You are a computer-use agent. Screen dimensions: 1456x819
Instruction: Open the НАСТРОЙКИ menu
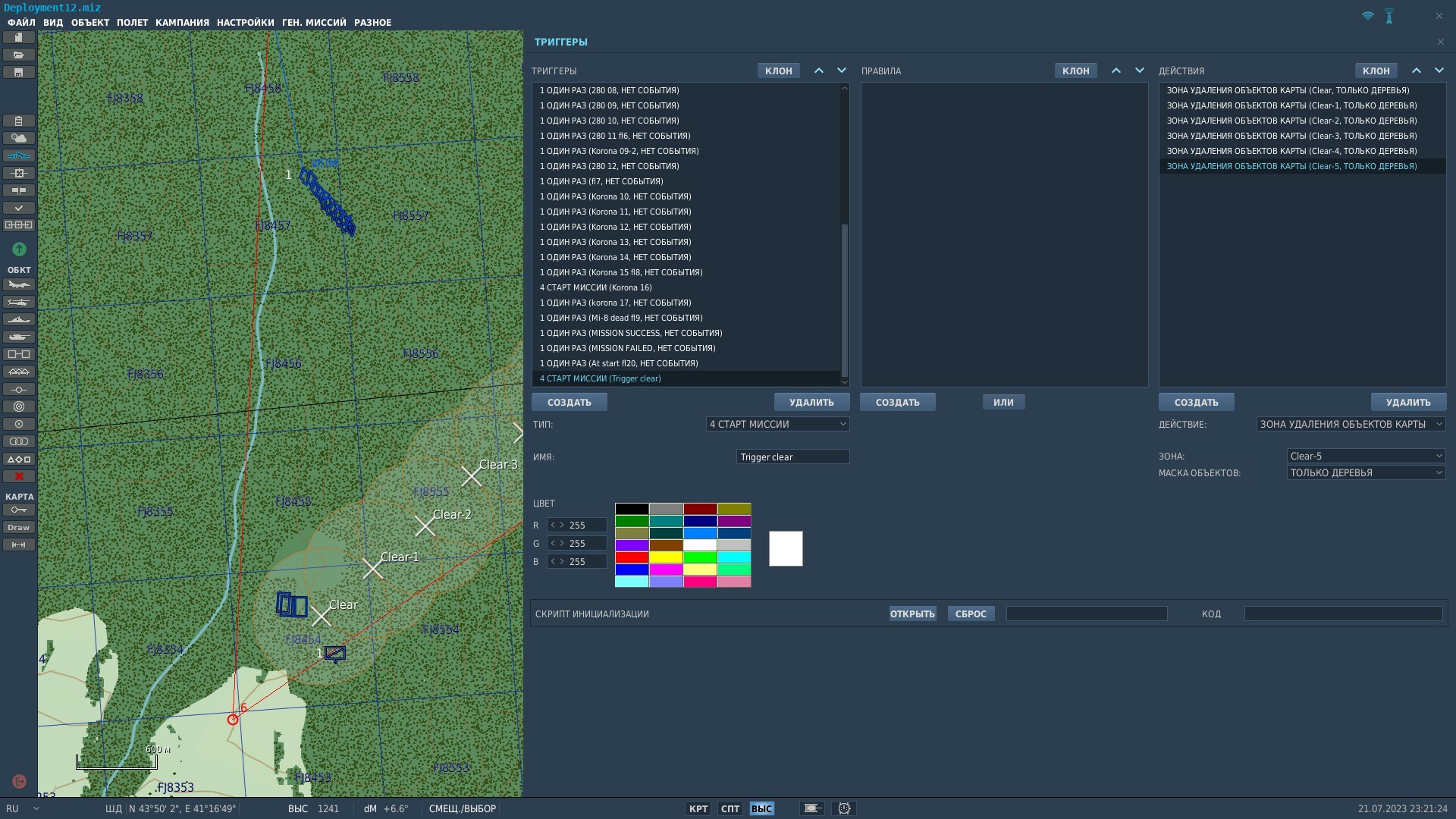point(246,23)
